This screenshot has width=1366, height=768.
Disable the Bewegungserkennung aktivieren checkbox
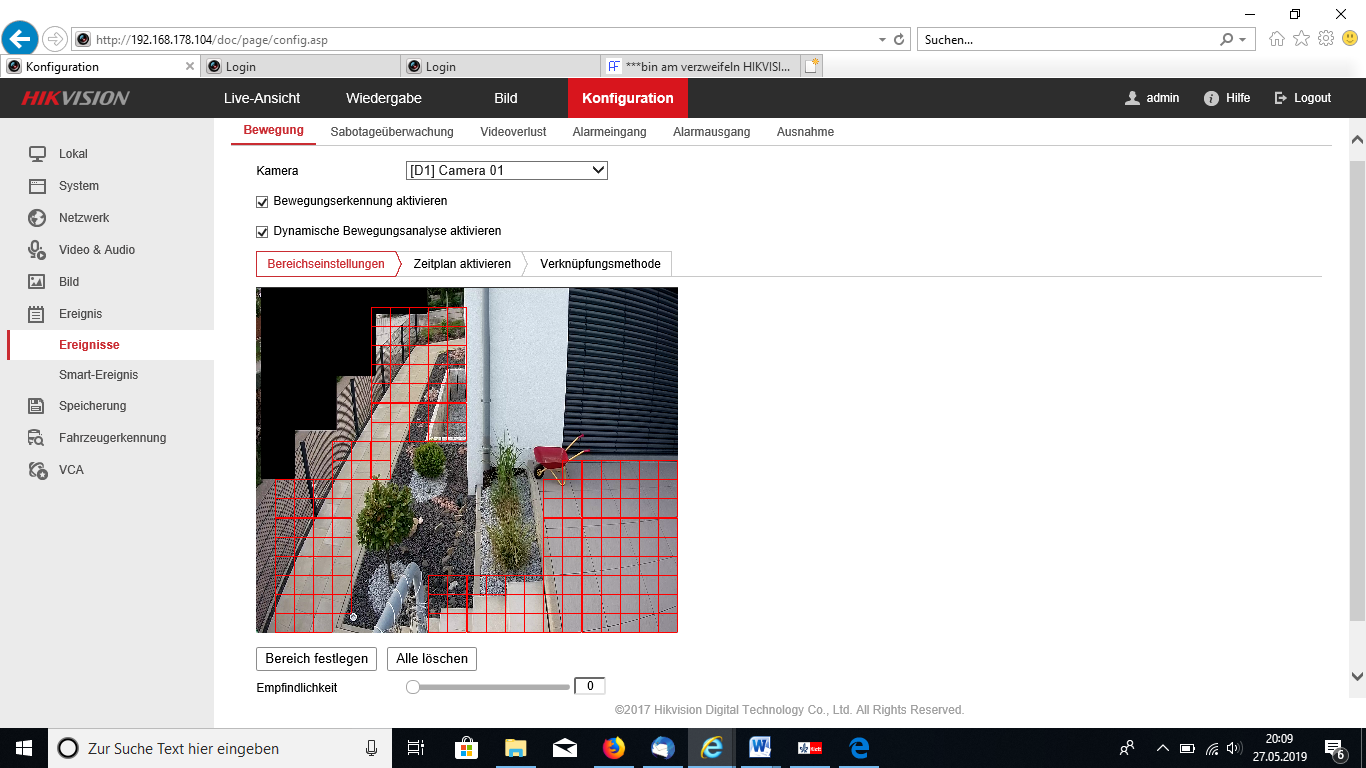[x=263, y=201]
